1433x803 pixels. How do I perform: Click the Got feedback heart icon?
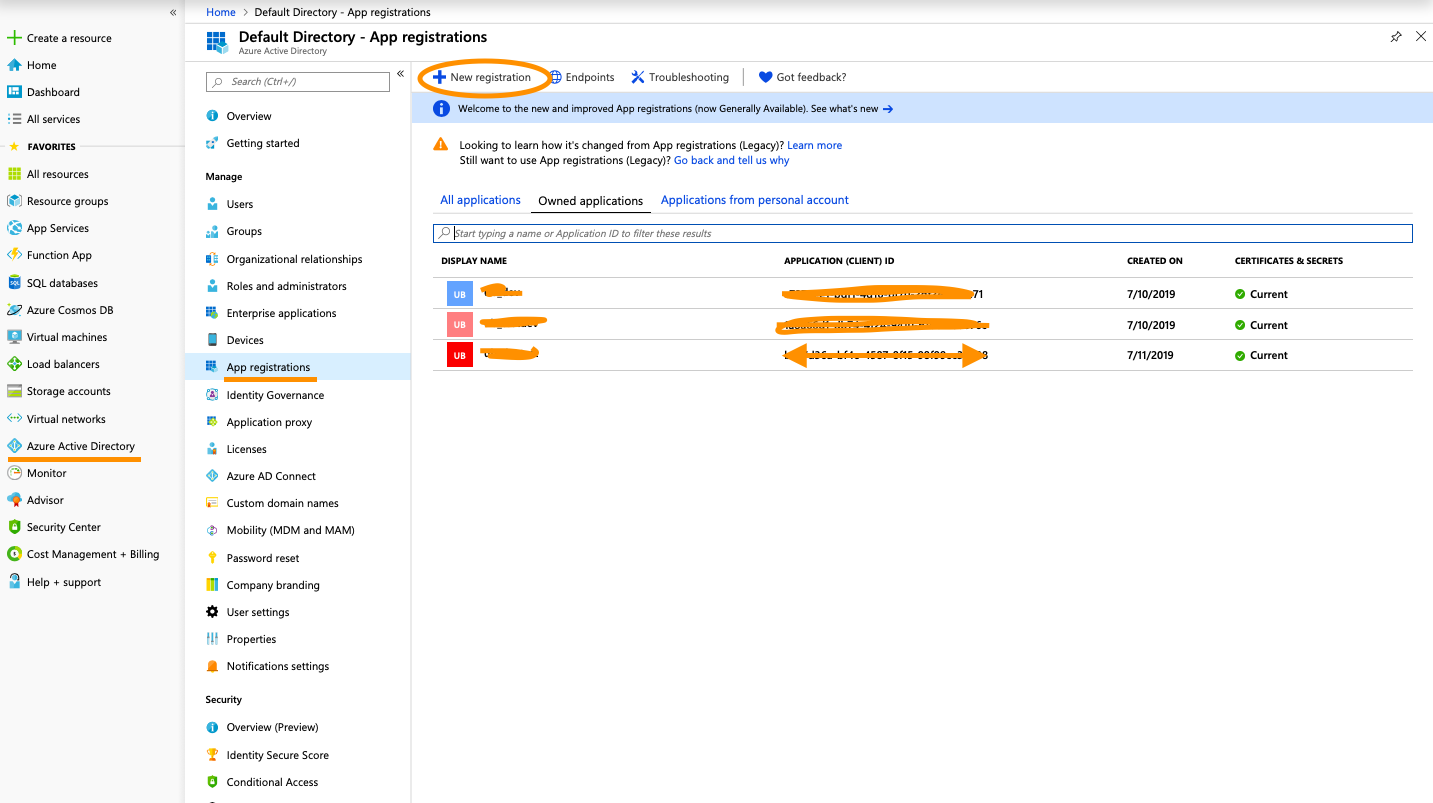pos(765,77)
